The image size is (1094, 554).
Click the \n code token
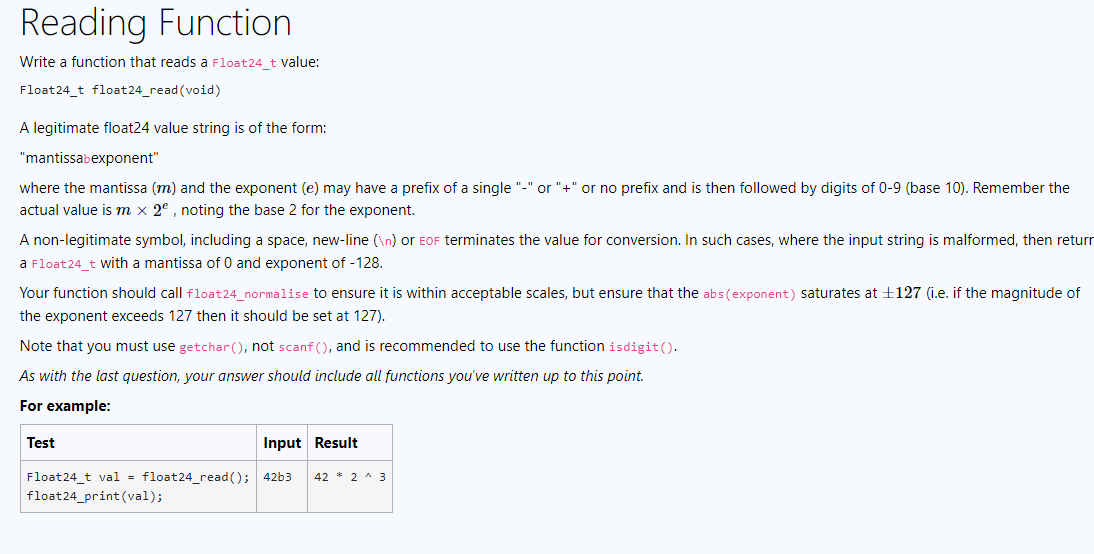[386, 241]
